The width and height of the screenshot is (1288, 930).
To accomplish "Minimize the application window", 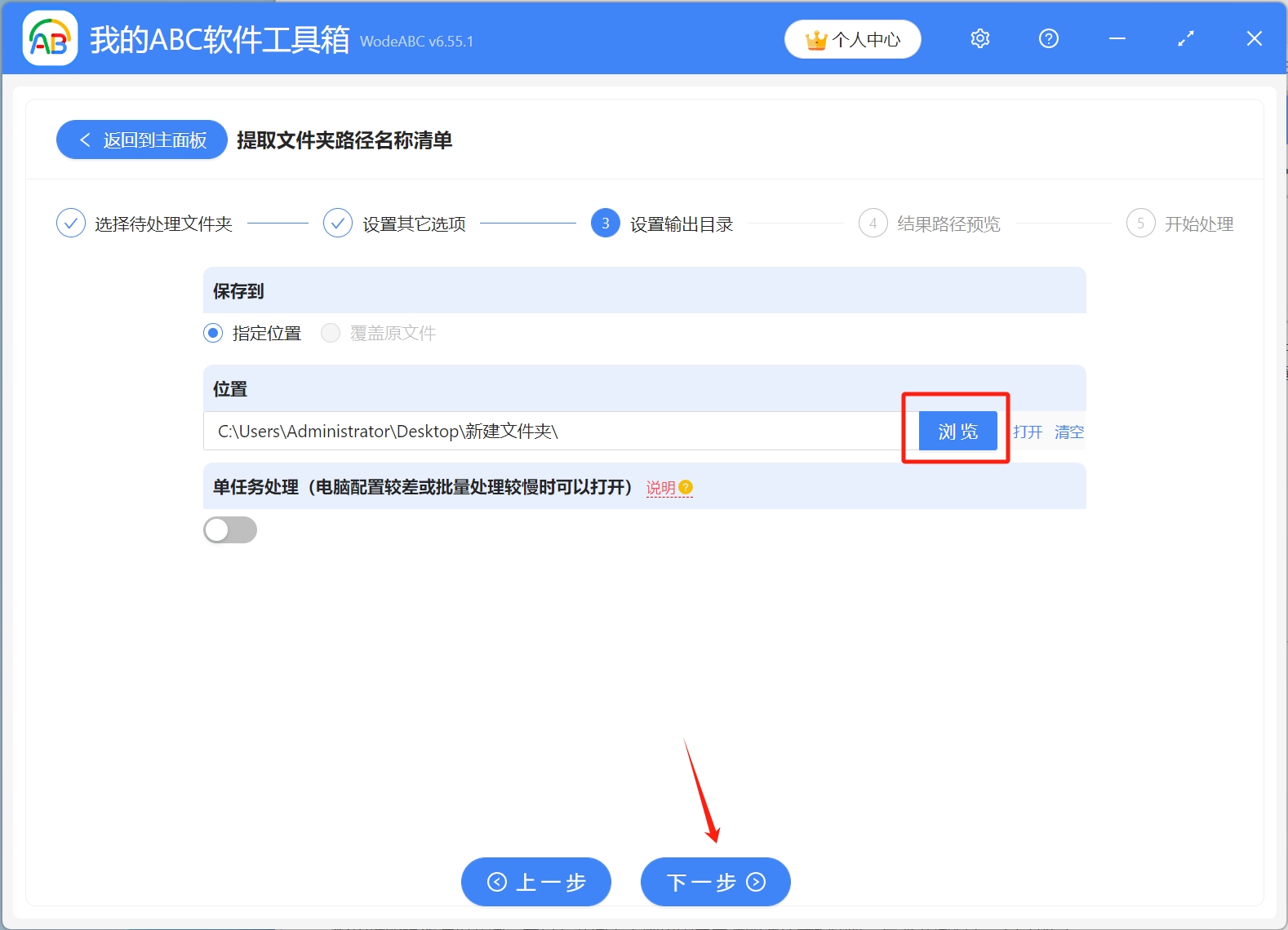I will (1117, 38).
